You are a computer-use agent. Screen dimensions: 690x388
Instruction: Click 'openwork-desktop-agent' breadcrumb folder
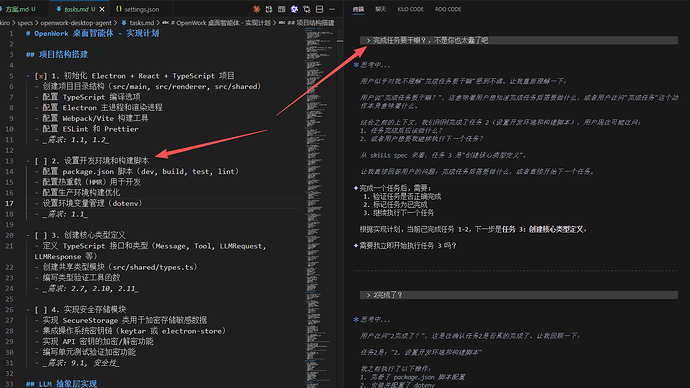pos(76,22)
